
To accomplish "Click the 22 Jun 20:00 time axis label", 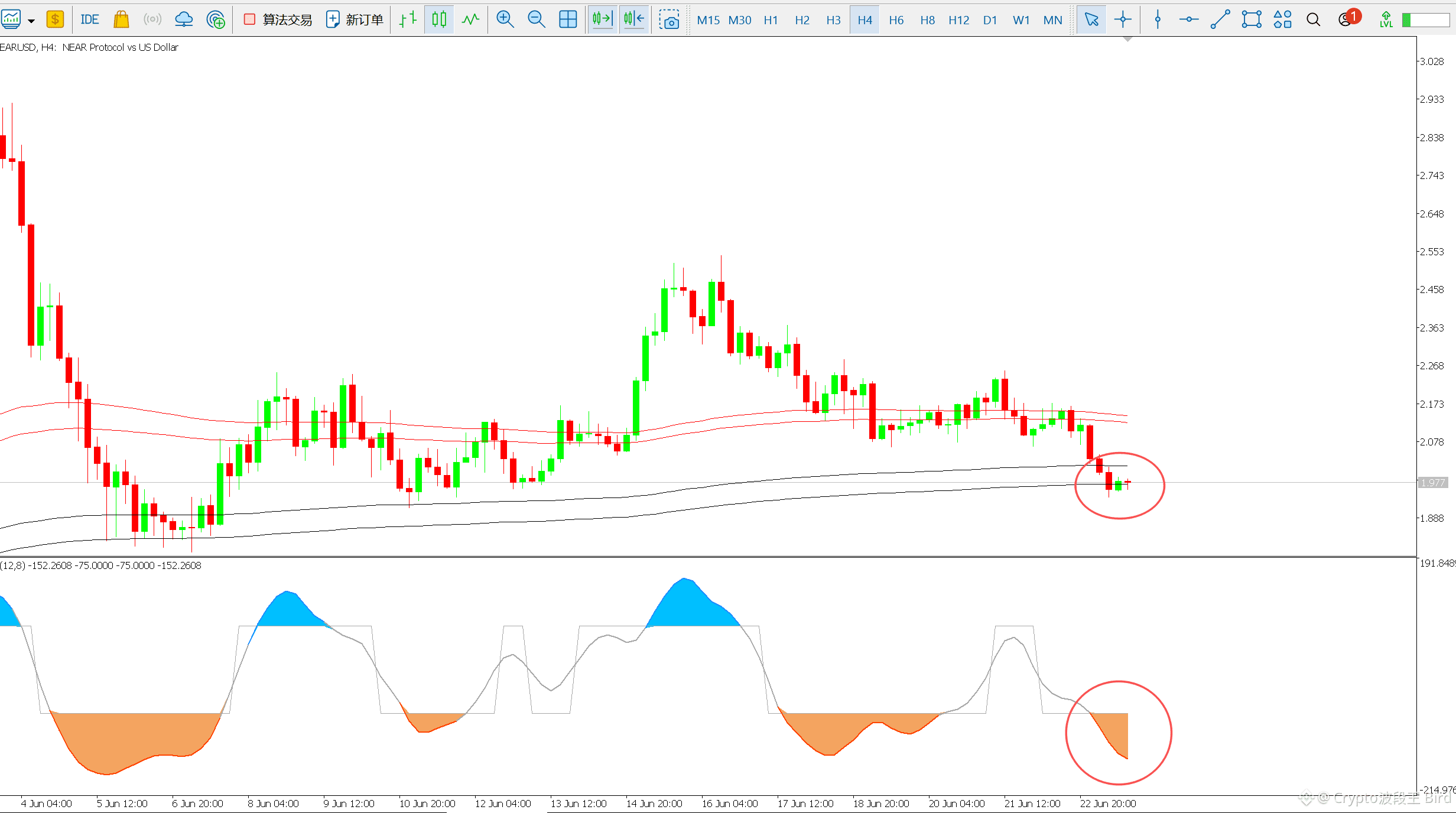I will [1108, 804].
